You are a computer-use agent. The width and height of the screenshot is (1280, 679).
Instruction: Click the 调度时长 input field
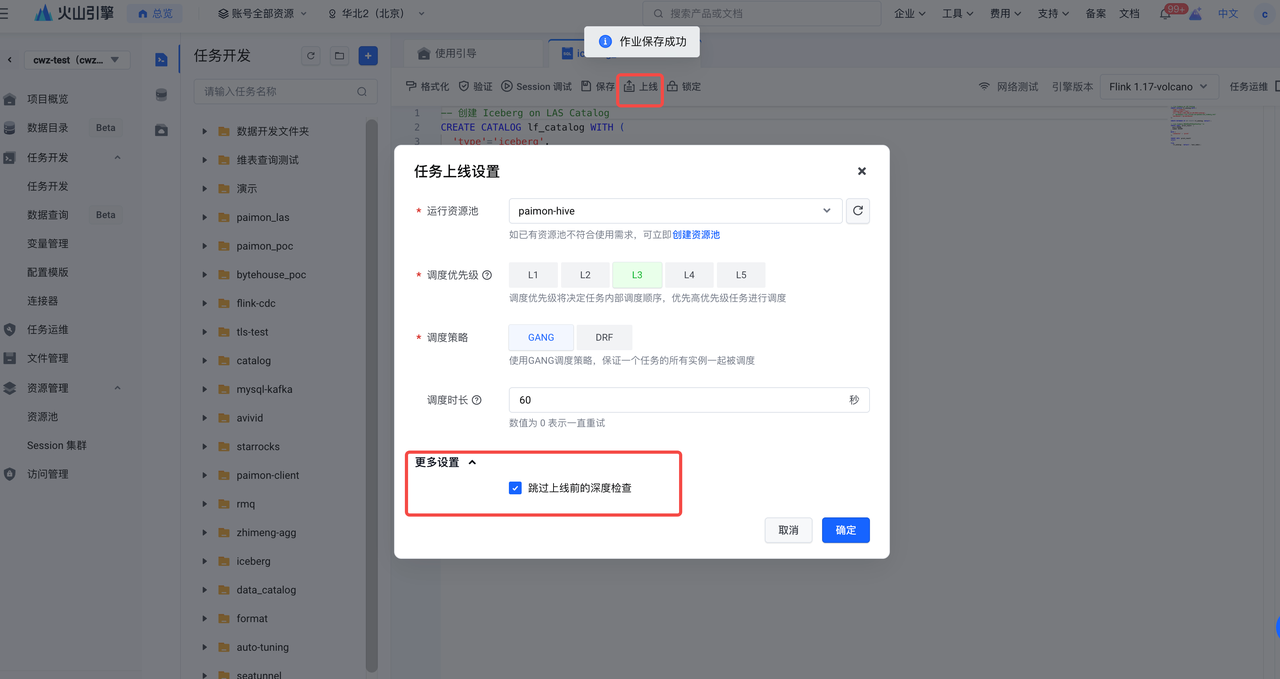click(689, 400)
